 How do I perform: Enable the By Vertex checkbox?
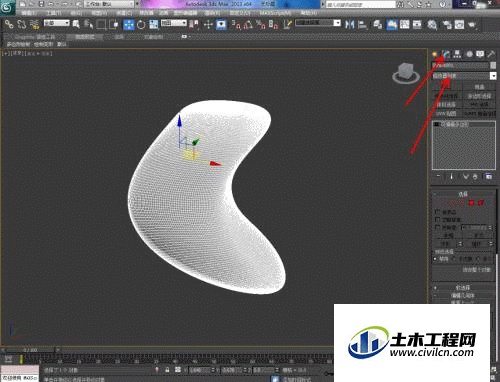(438, 212)
